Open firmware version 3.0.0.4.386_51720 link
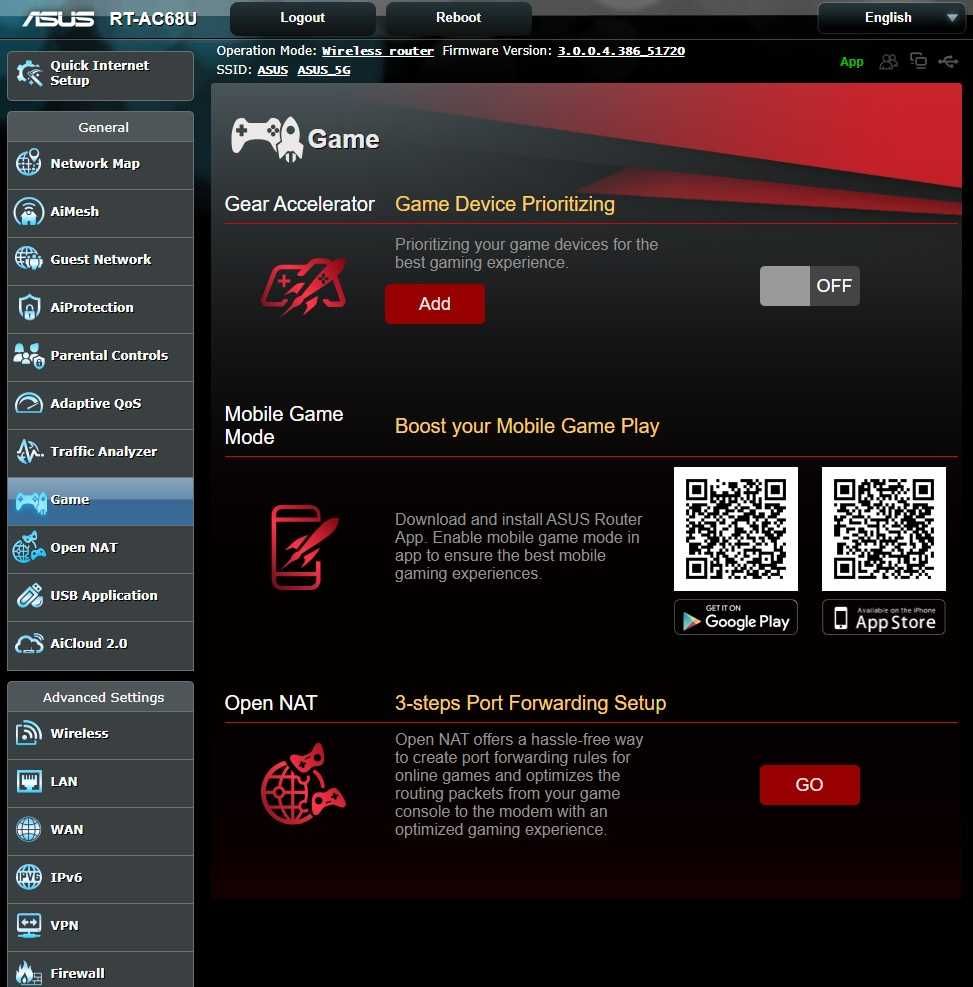The height and width of the screenshot is (987, 973). 621,51
